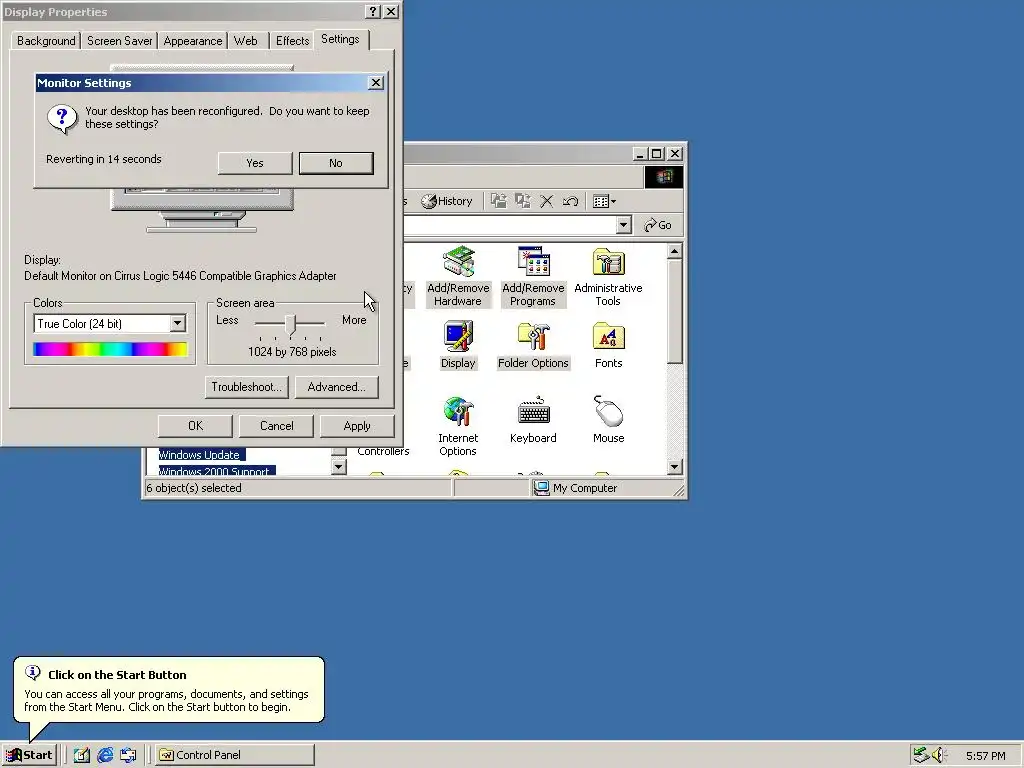The width and height of the screenshot is (1024, 768).
Task: Switch to the Web tab
Action: 246,40
